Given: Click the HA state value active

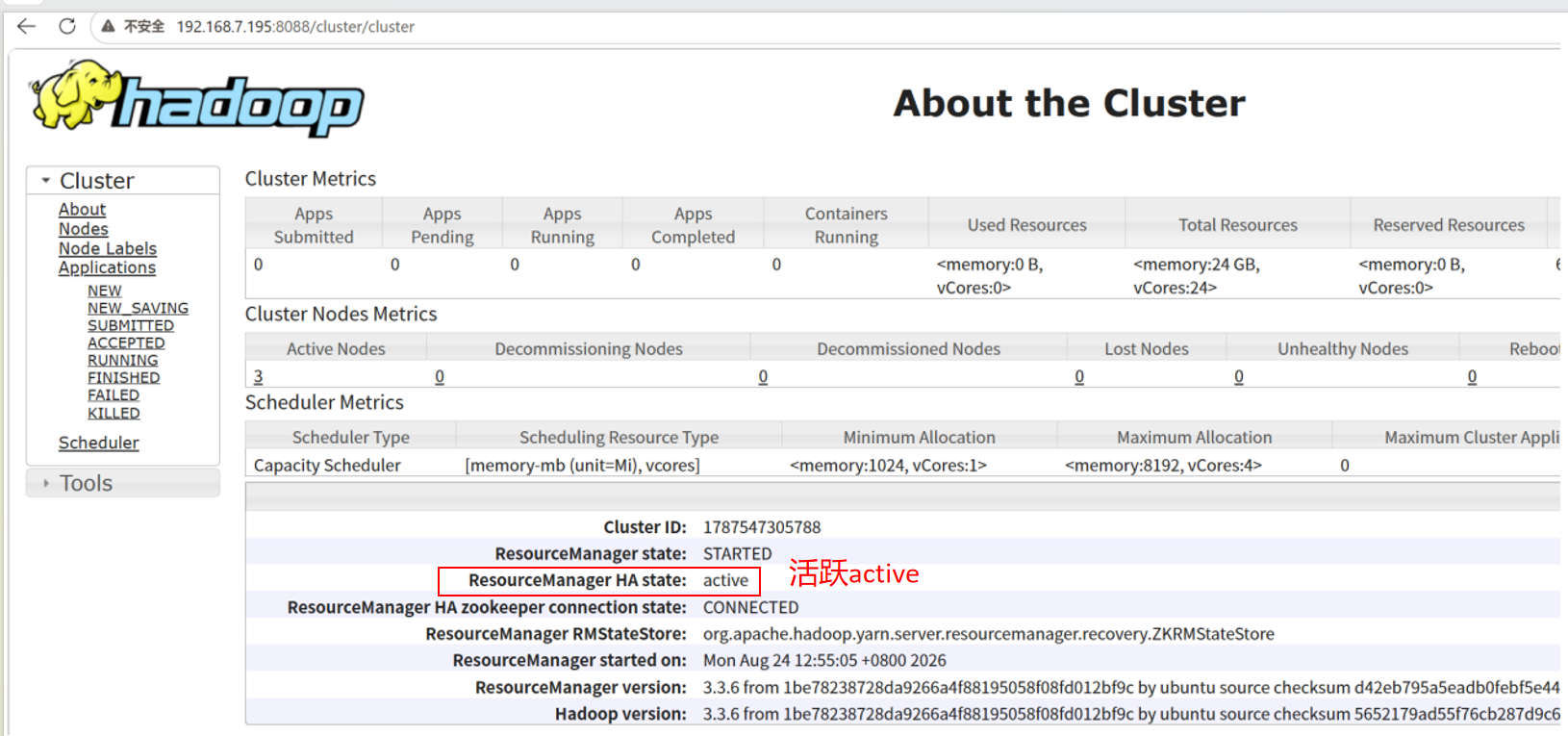Looking at the screenshot, I should point(725,580).
